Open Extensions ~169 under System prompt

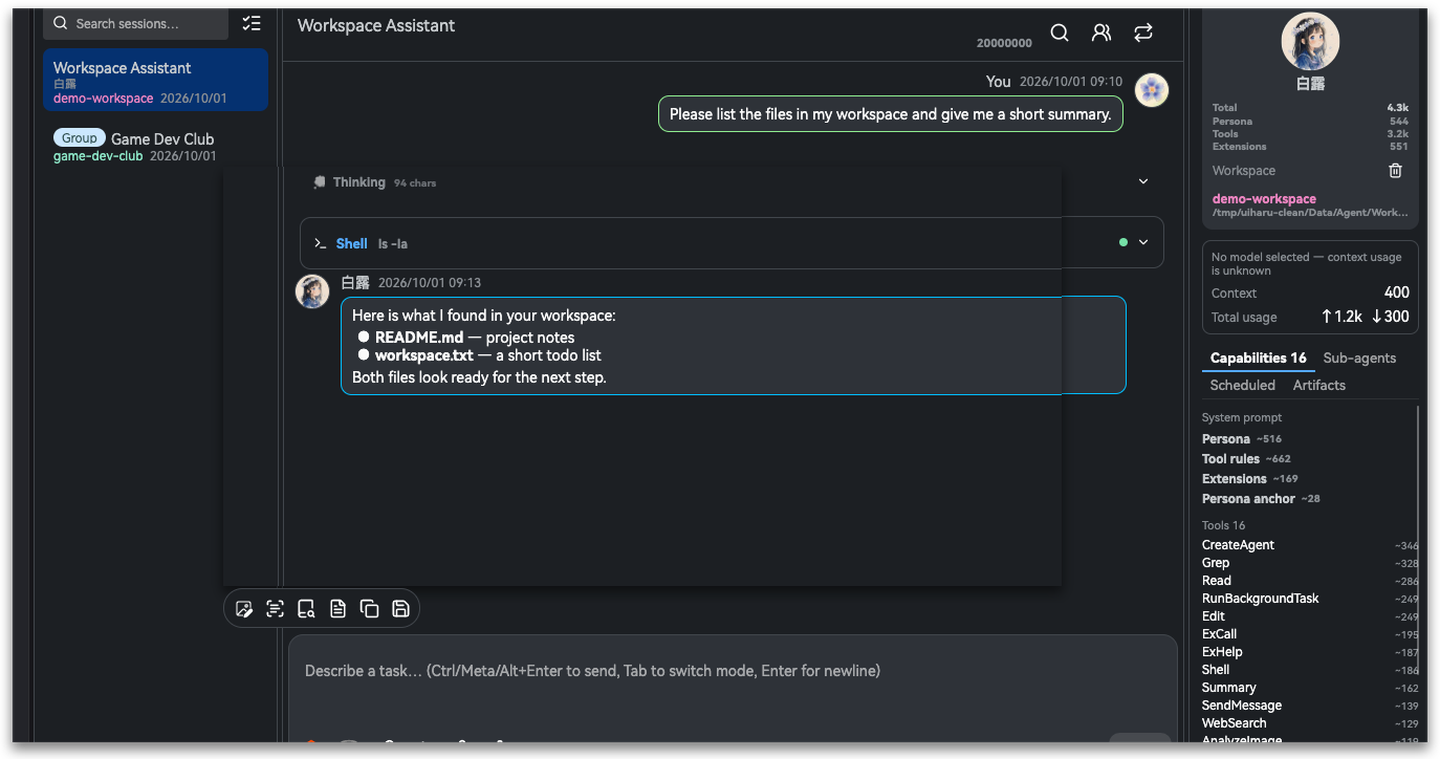pos(1250,479)
